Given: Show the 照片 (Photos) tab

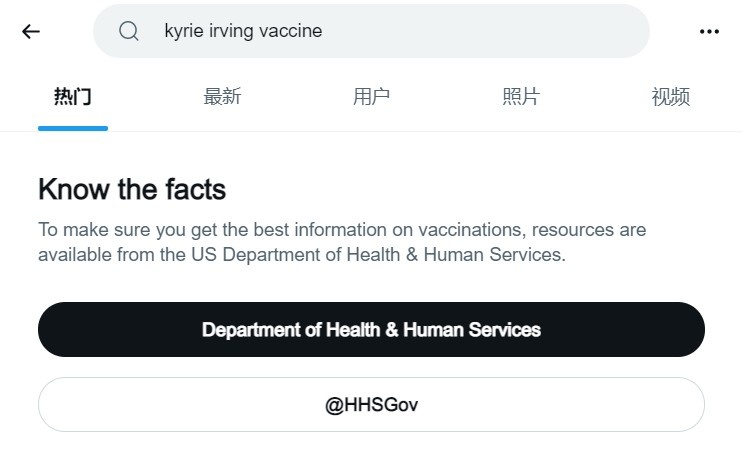Looking at the screenshot, I should [521, 97].
